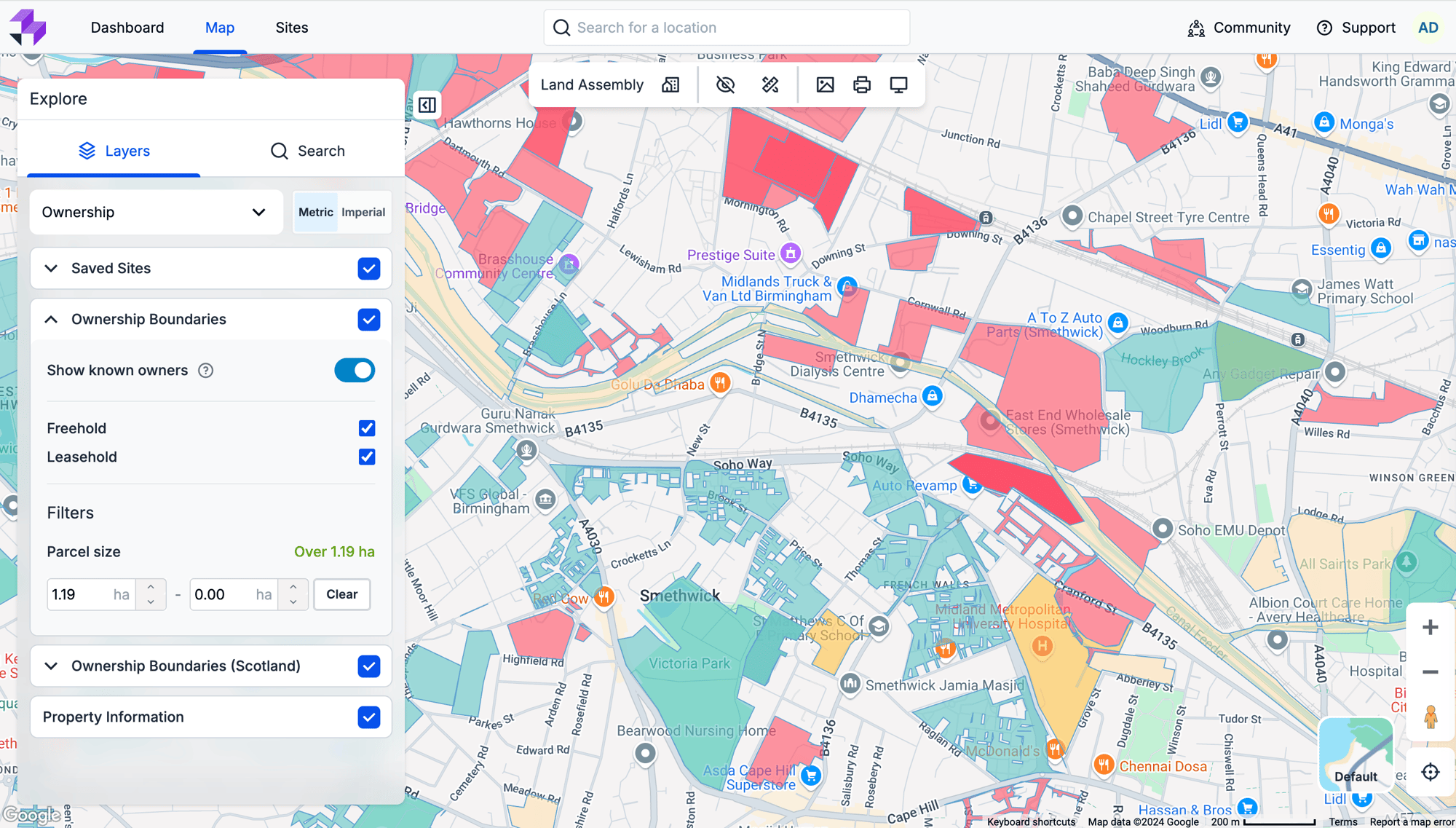Click the Prestige Suite marker
Viewport: 1456px width, 828px height.
pyautogui.click(x=791, y=253)
